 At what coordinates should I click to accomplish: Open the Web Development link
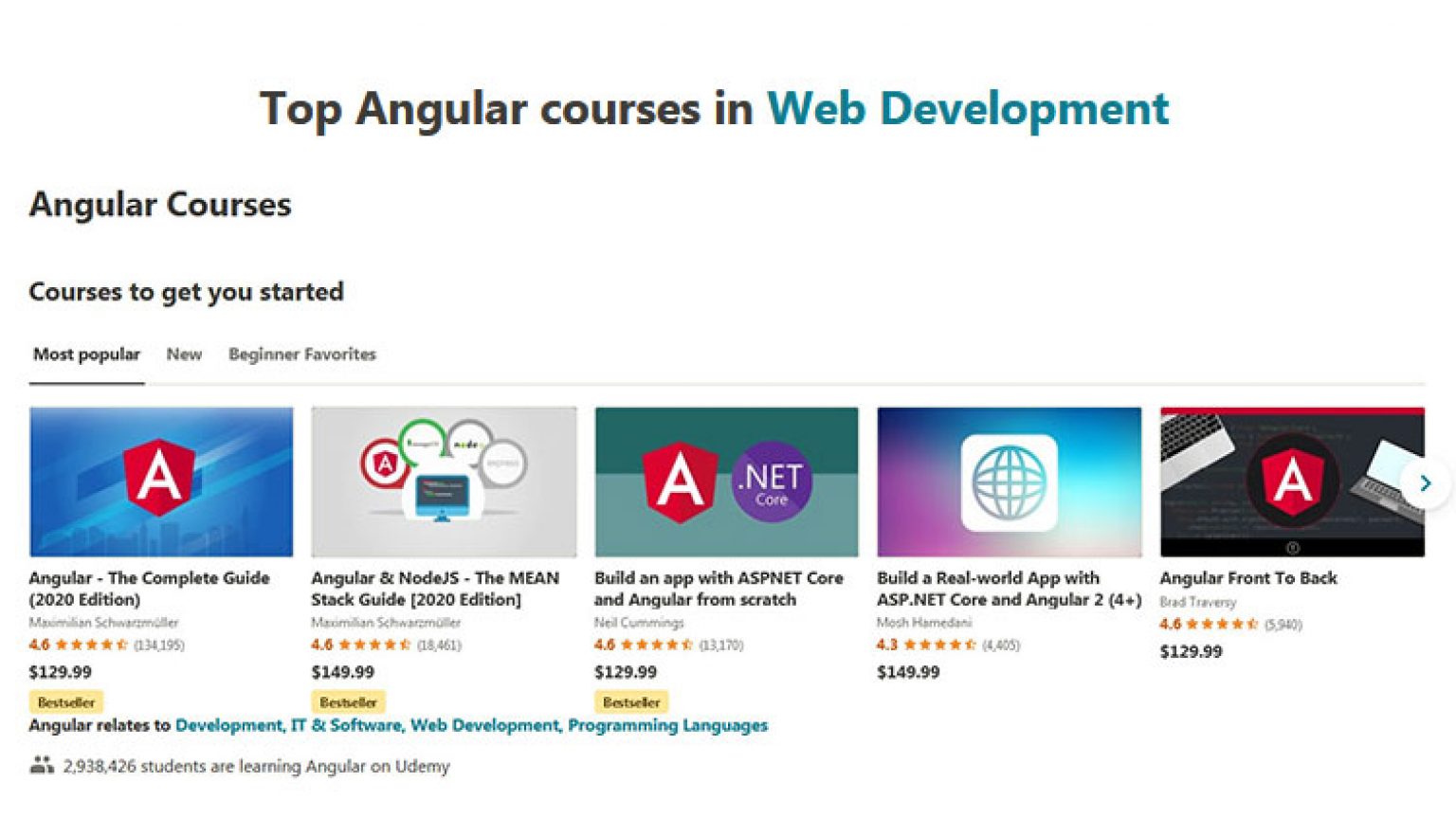[482, 724]
